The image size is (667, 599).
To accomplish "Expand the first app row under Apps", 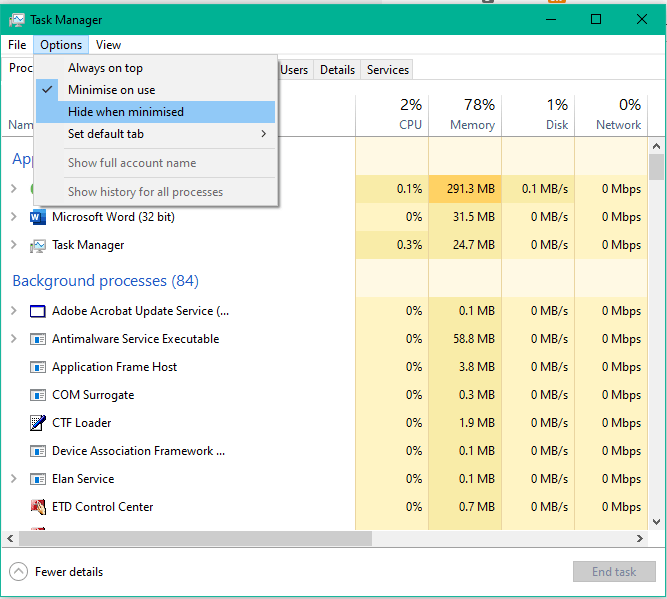I will pyautogui.click(x=14, y=188).
